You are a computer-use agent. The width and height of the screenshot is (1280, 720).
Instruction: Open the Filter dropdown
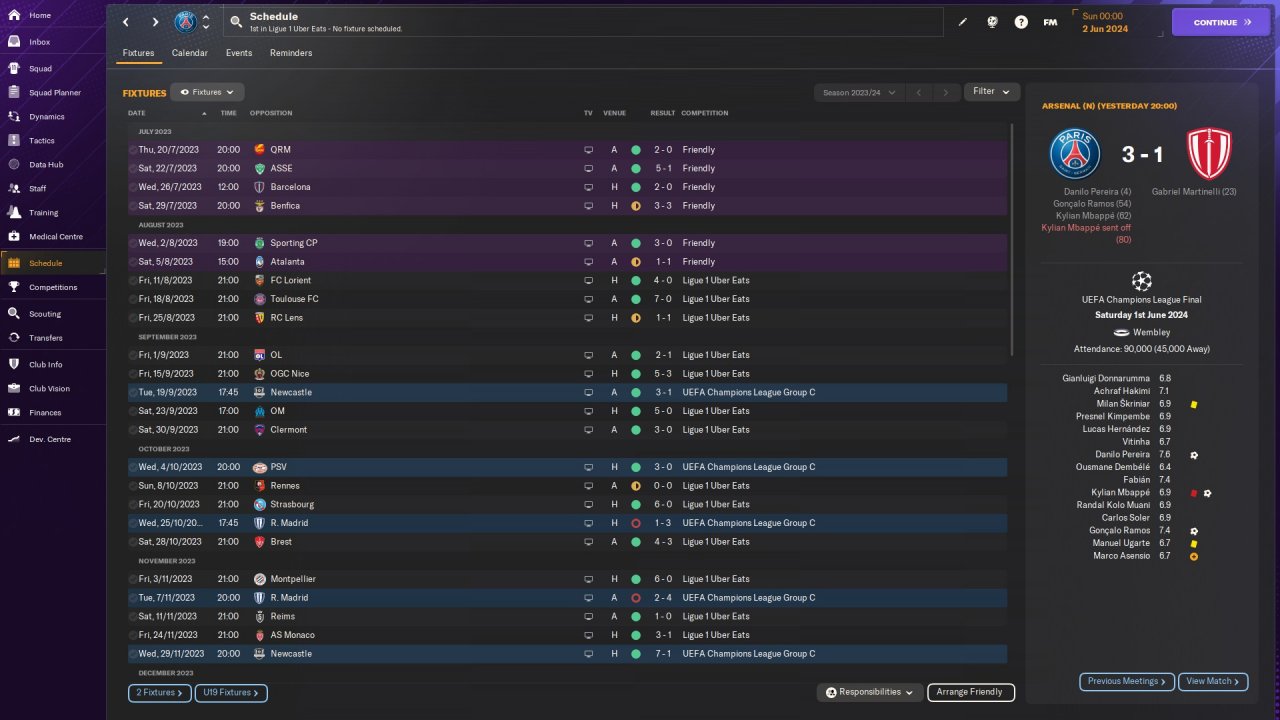pyautogui.click(x=991, y=92)
